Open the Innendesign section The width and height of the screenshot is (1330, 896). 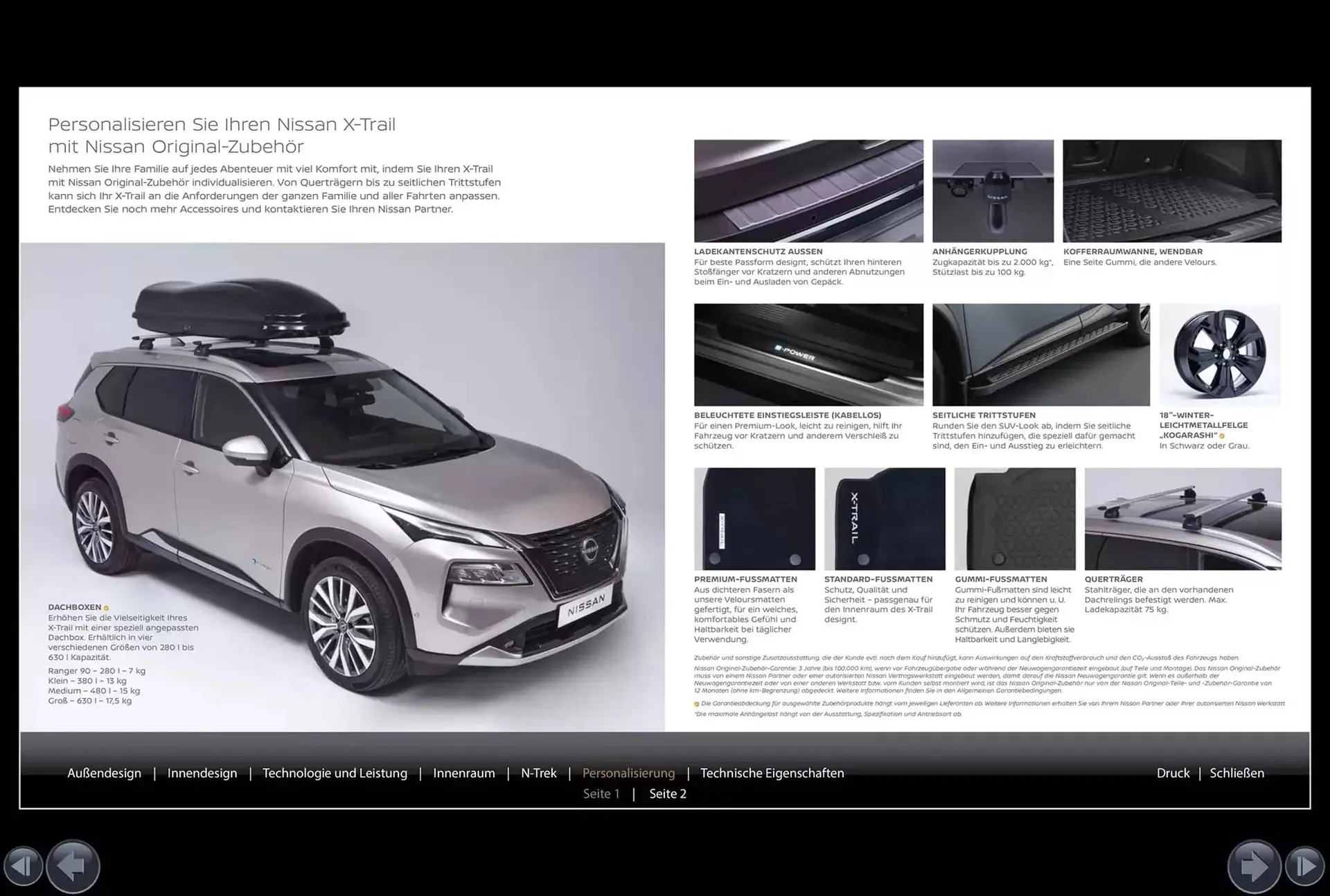(202, 773)
